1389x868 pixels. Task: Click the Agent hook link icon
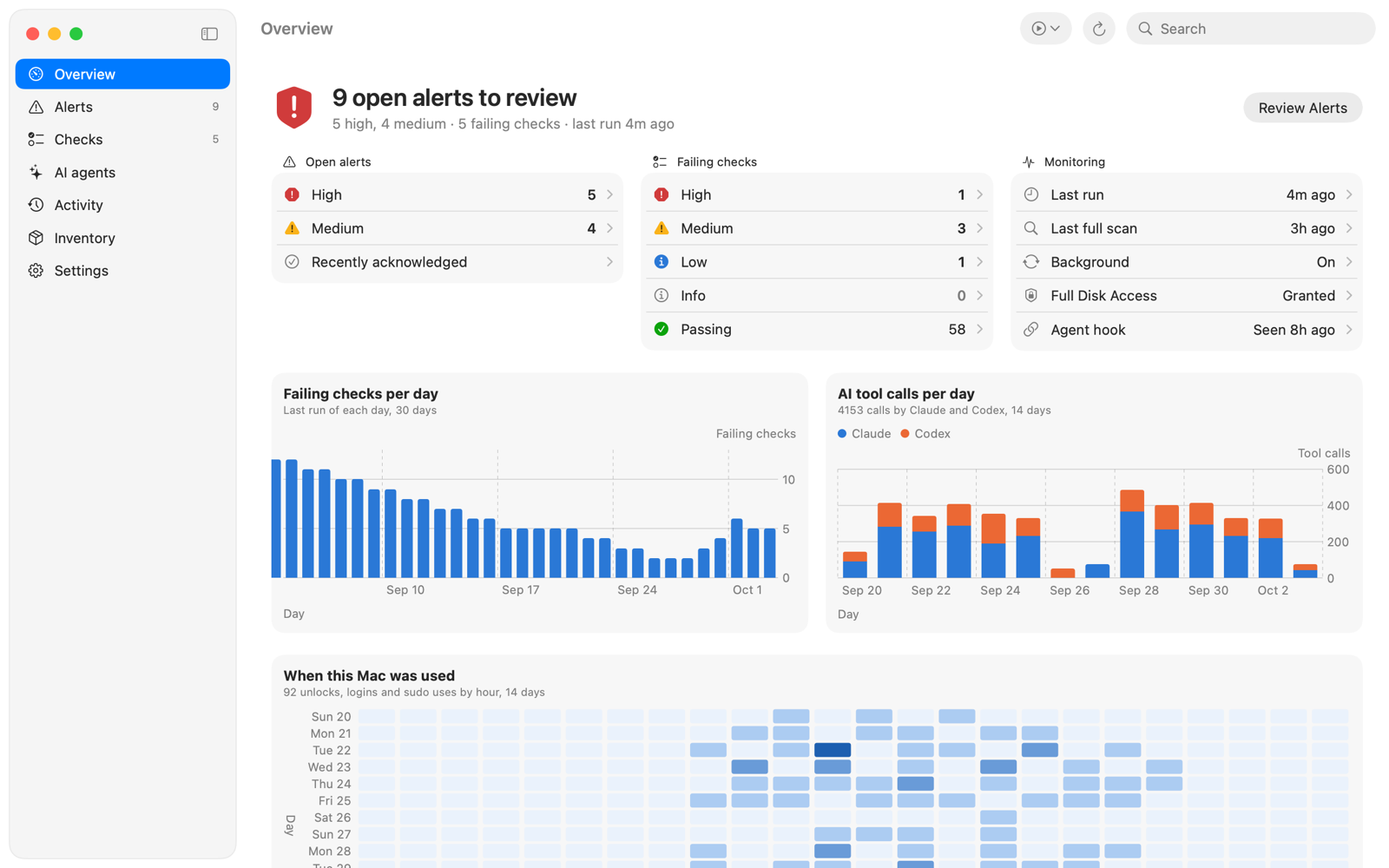[x=1031, y=330]
